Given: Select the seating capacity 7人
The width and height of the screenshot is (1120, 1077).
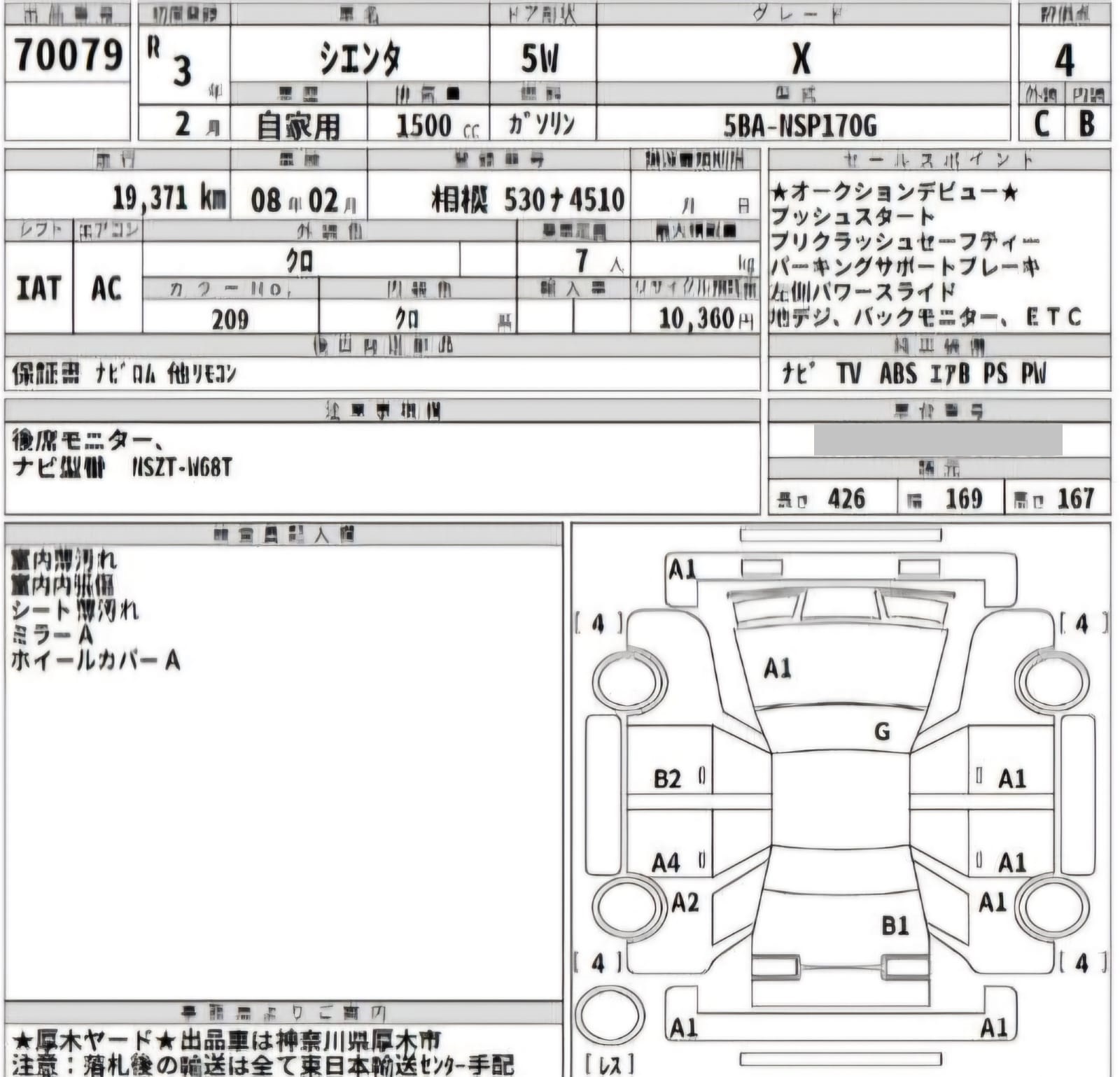Looking at the screenshot, I should [x=599, y=261].
